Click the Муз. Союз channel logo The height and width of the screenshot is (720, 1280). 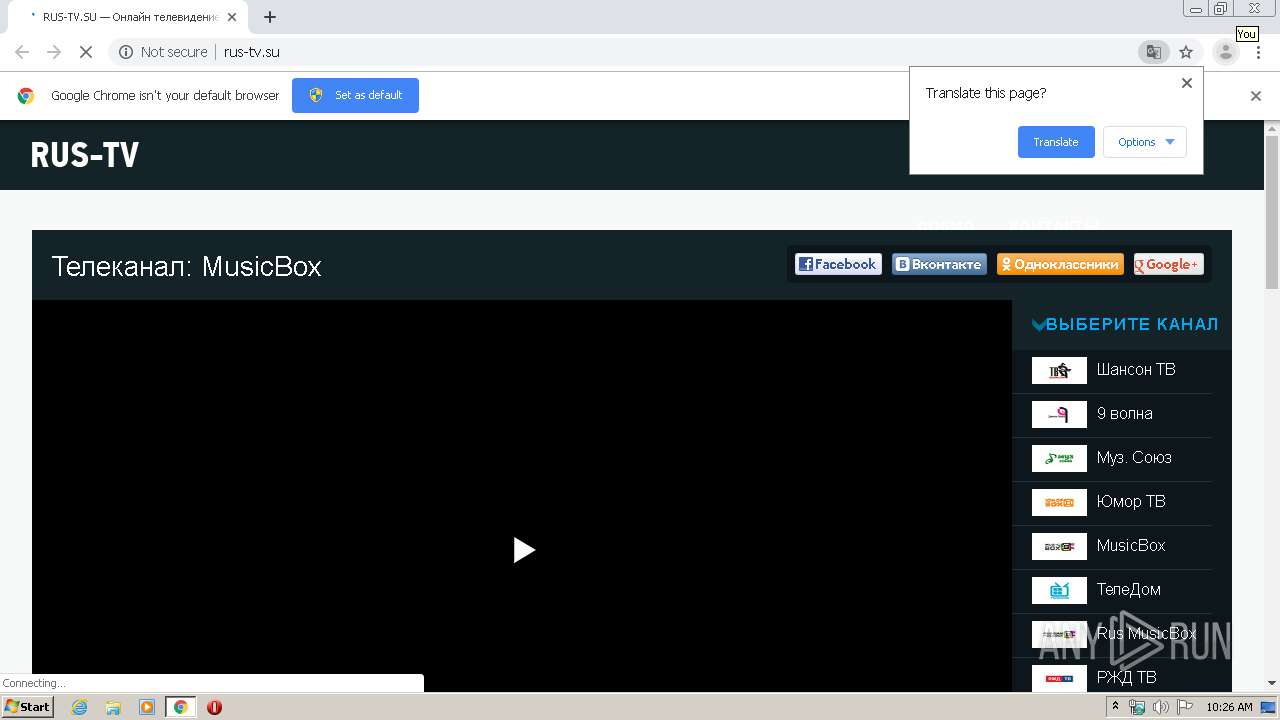click(x=1059, y=458)
